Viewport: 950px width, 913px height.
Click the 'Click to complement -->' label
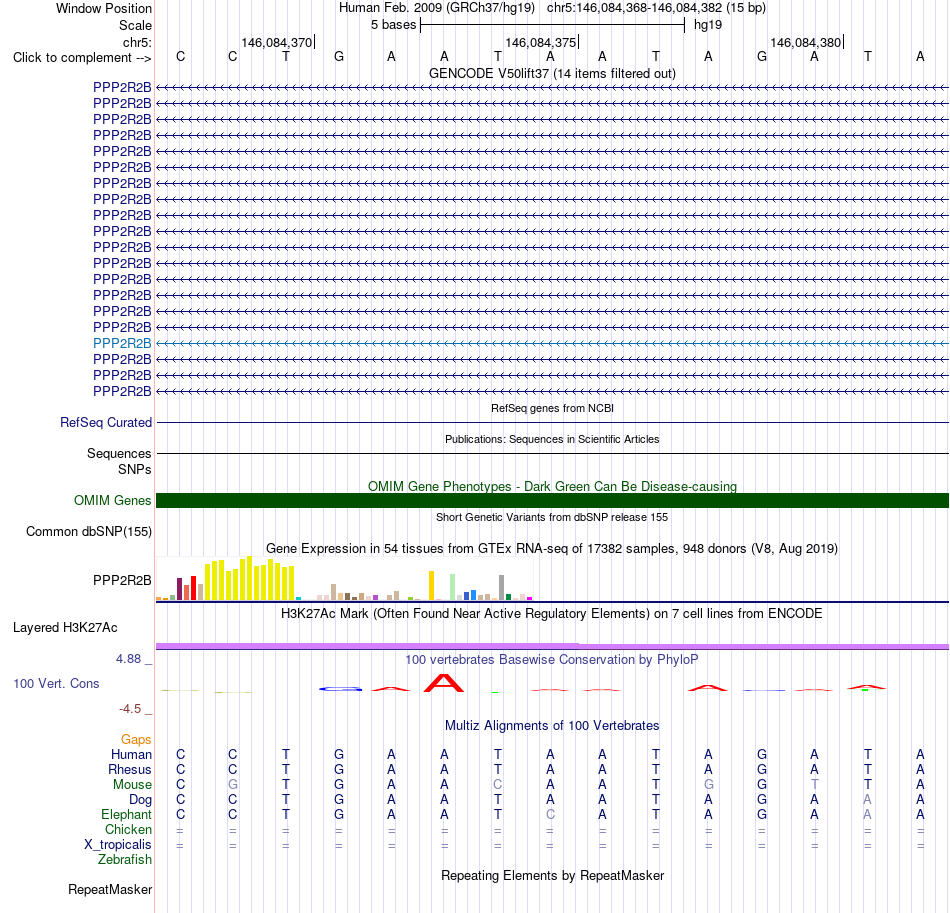[82, 58]
